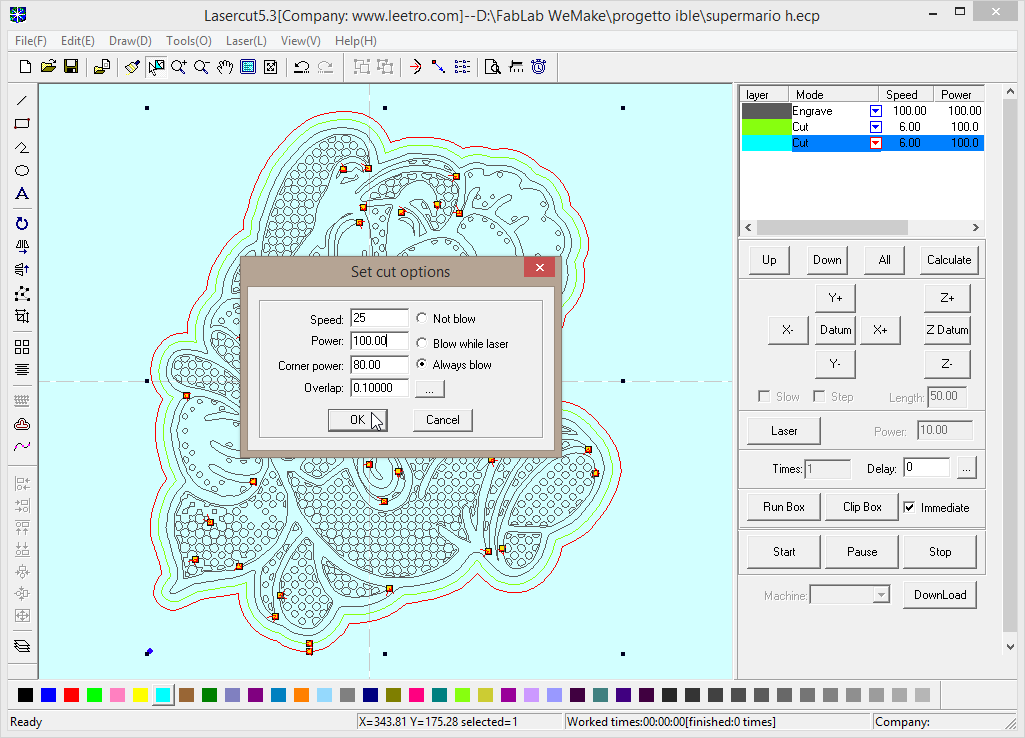
Task: Click the Speed input field in dialog
Action: (x=379, y=318)
